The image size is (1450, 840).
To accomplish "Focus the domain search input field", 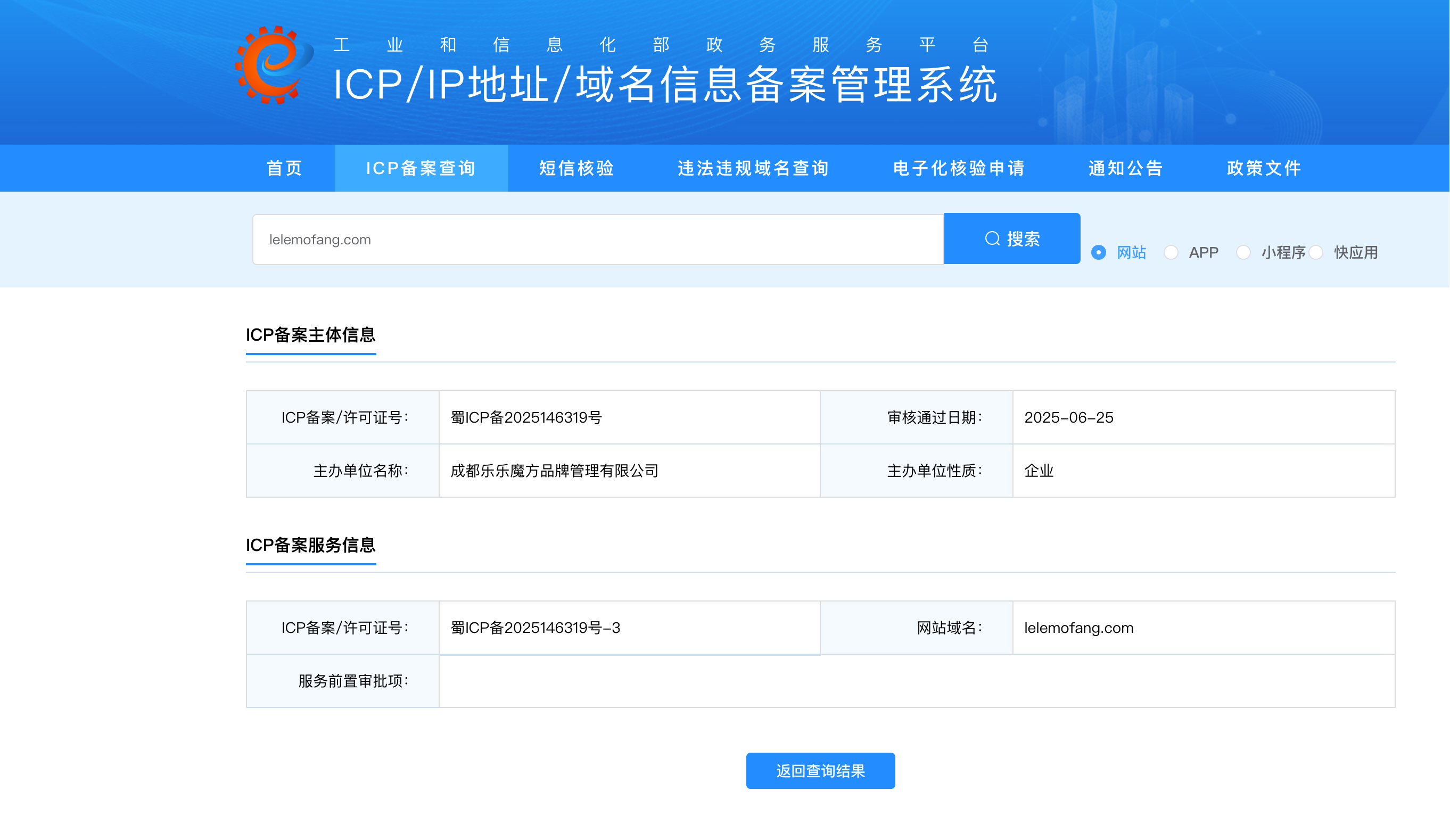I will click(x=598, y=240).
